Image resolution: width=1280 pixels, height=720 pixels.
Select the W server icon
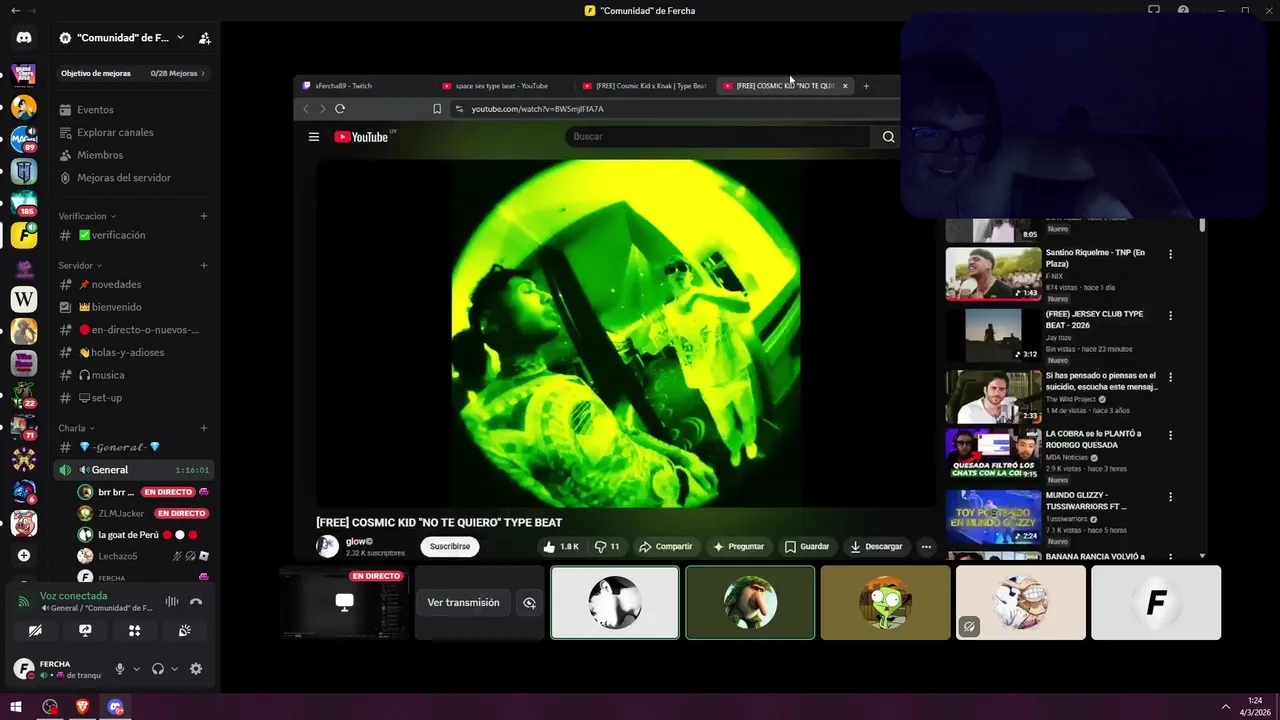pos(24,299)
